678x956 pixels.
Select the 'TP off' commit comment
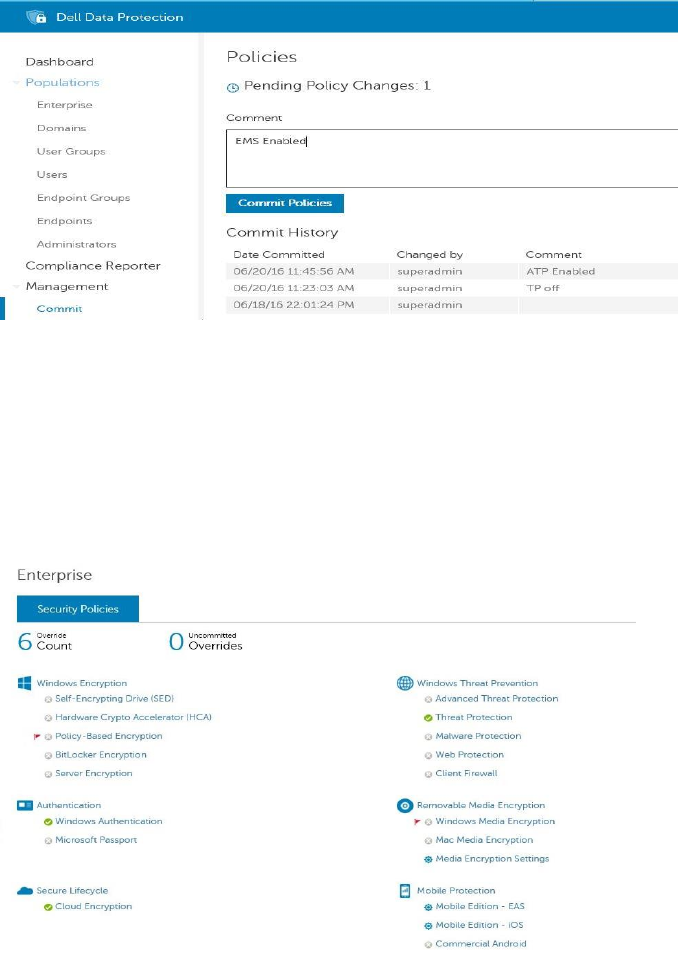[x=543, y=288]
